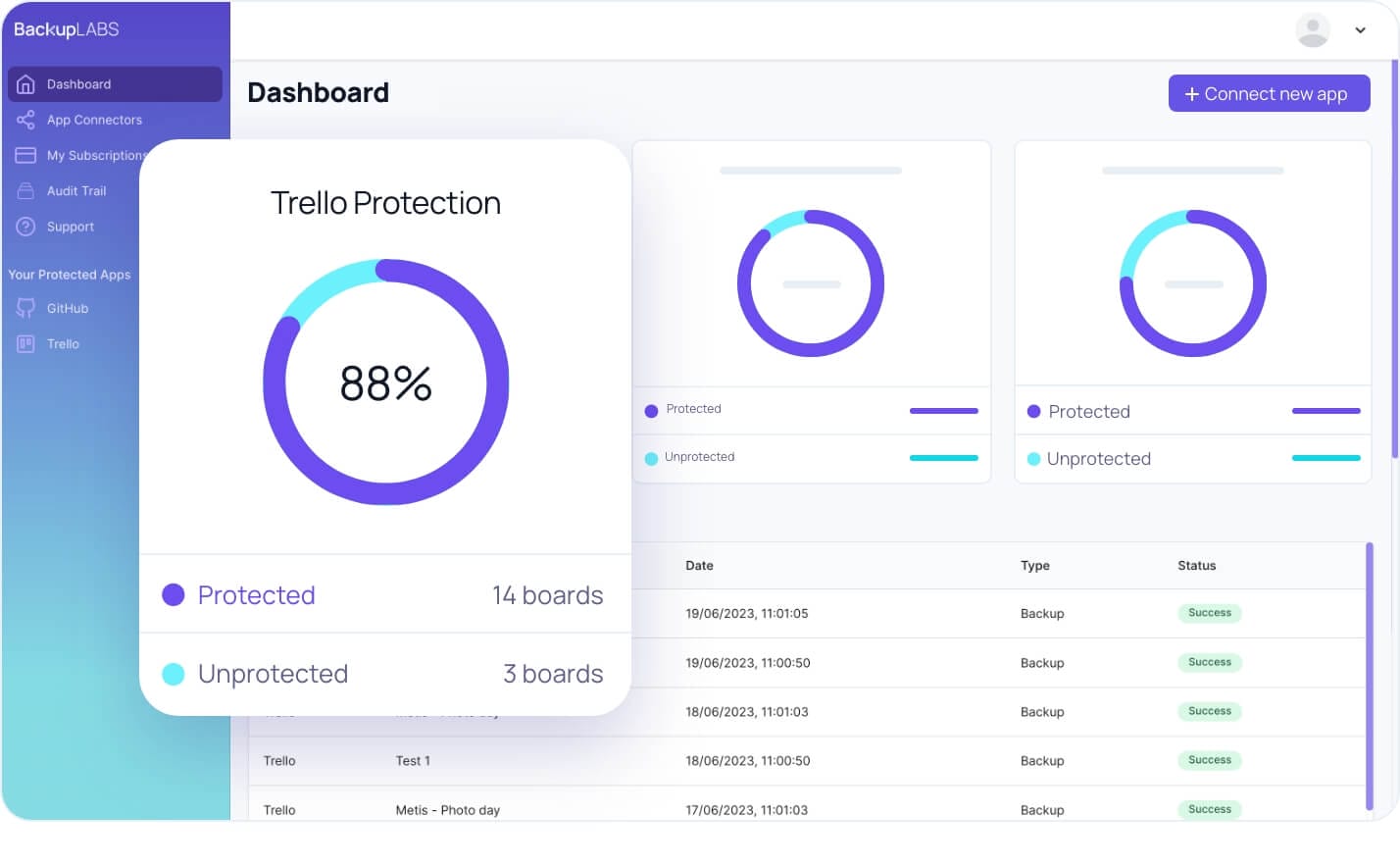Click the purple Protected bar in right card
The height and width of the screenshot is (865, 1400).
(1326, 411)
